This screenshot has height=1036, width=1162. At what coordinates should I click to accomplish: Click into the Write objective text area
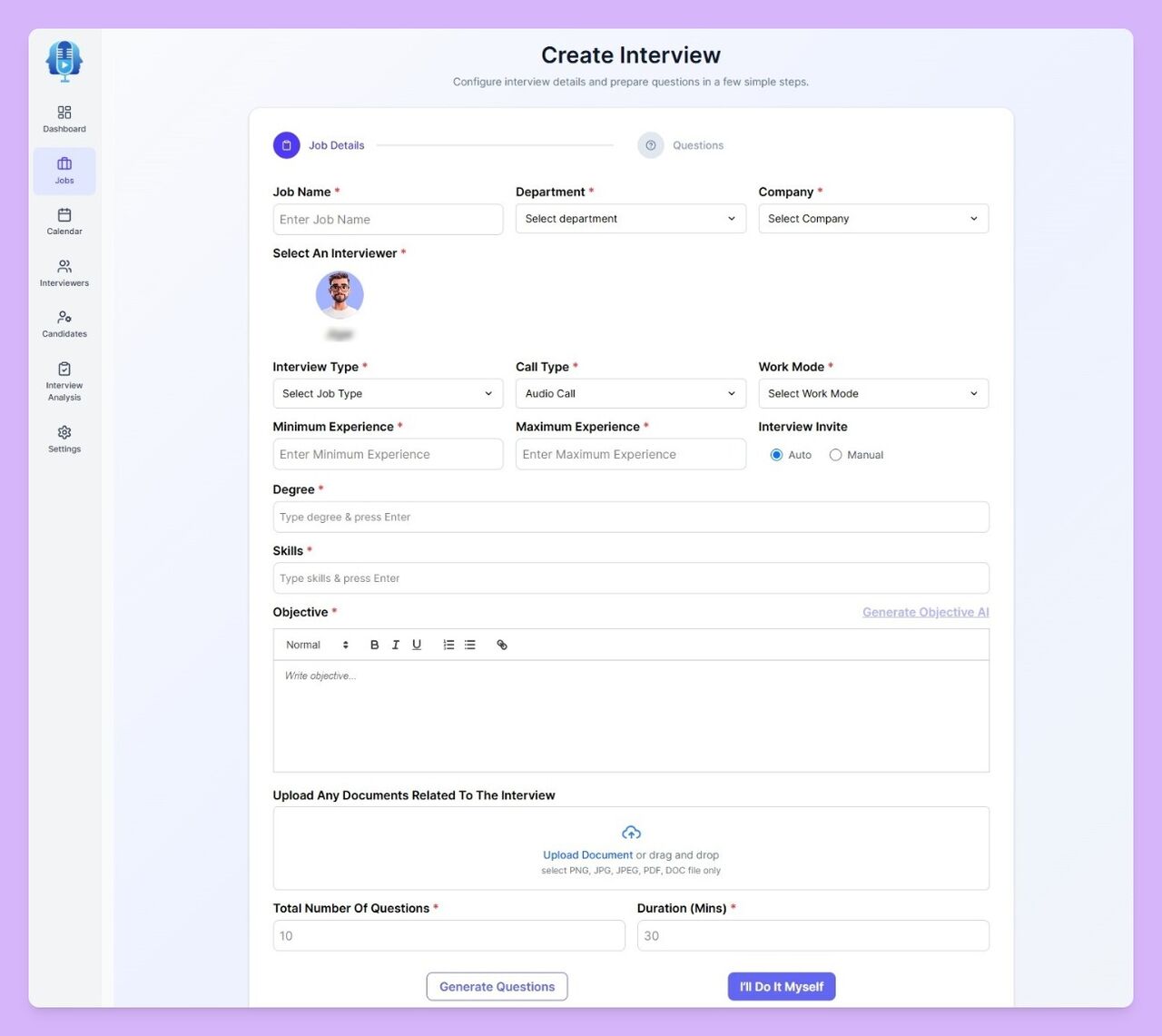coord(631,716)
